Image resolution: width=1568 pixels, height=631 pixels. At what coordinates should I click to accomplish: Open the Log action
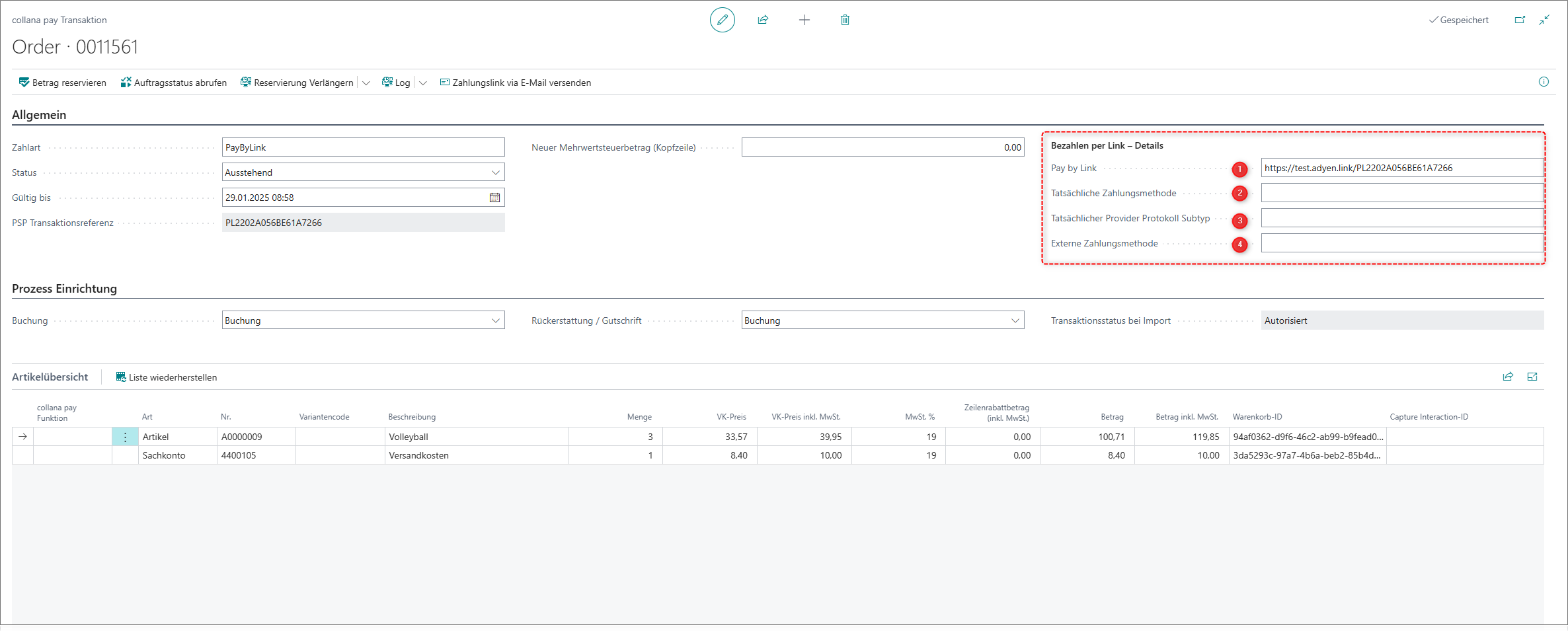pos(396,83)
